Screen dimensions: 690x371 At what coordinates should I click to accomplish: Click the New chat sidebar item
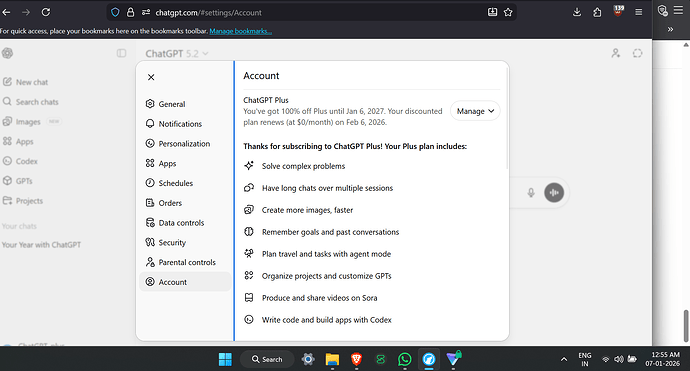25,82
